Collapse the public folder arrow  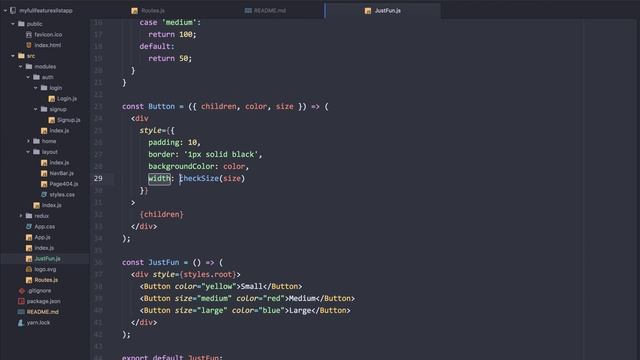(13, 24)
